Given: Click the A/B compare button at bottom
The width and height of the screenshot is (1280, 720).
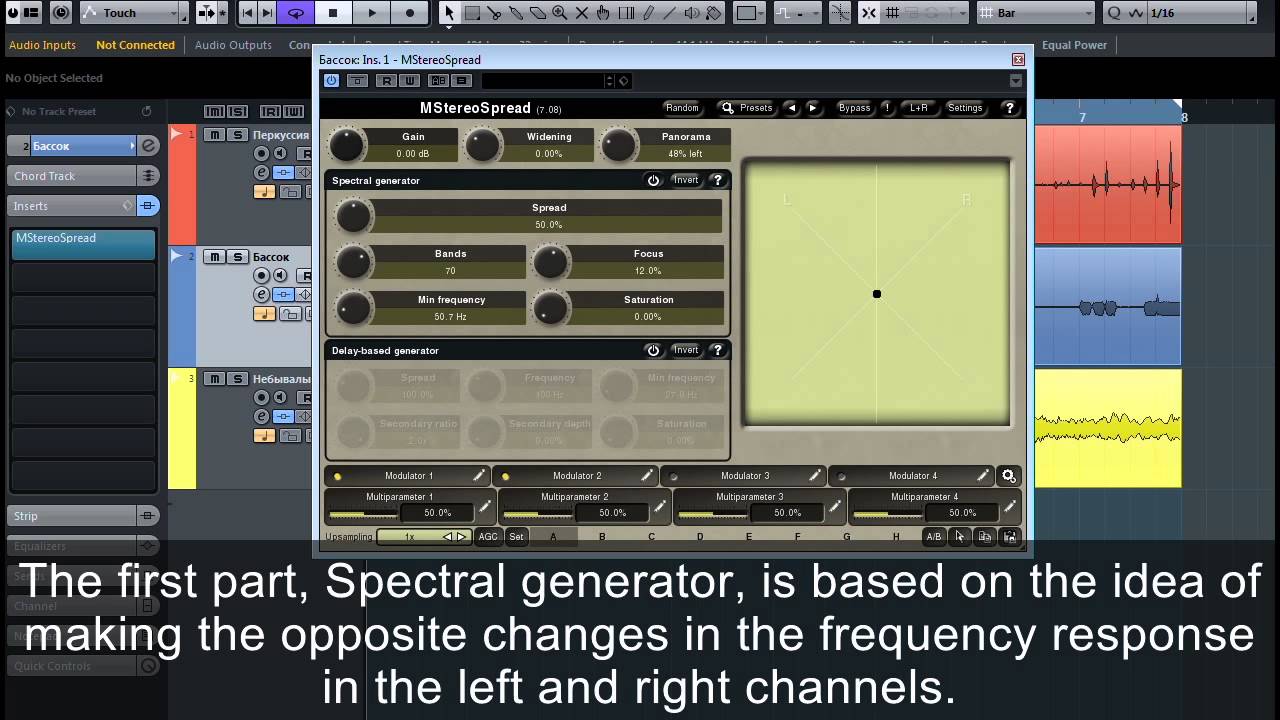Looking at the screenshot, I should click(x=933, y=537).
